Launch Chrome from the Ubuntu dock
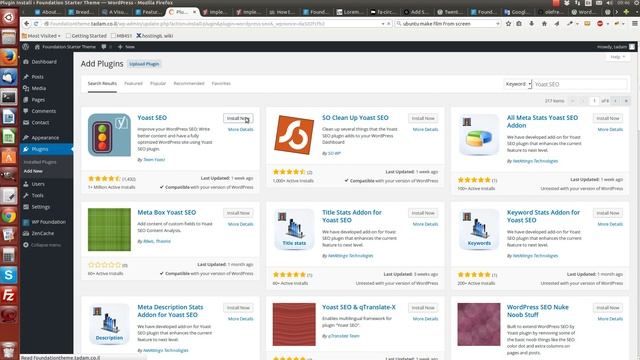Image resolution: width=640 pixels, height=360 pixels. [x=9, y=216]
